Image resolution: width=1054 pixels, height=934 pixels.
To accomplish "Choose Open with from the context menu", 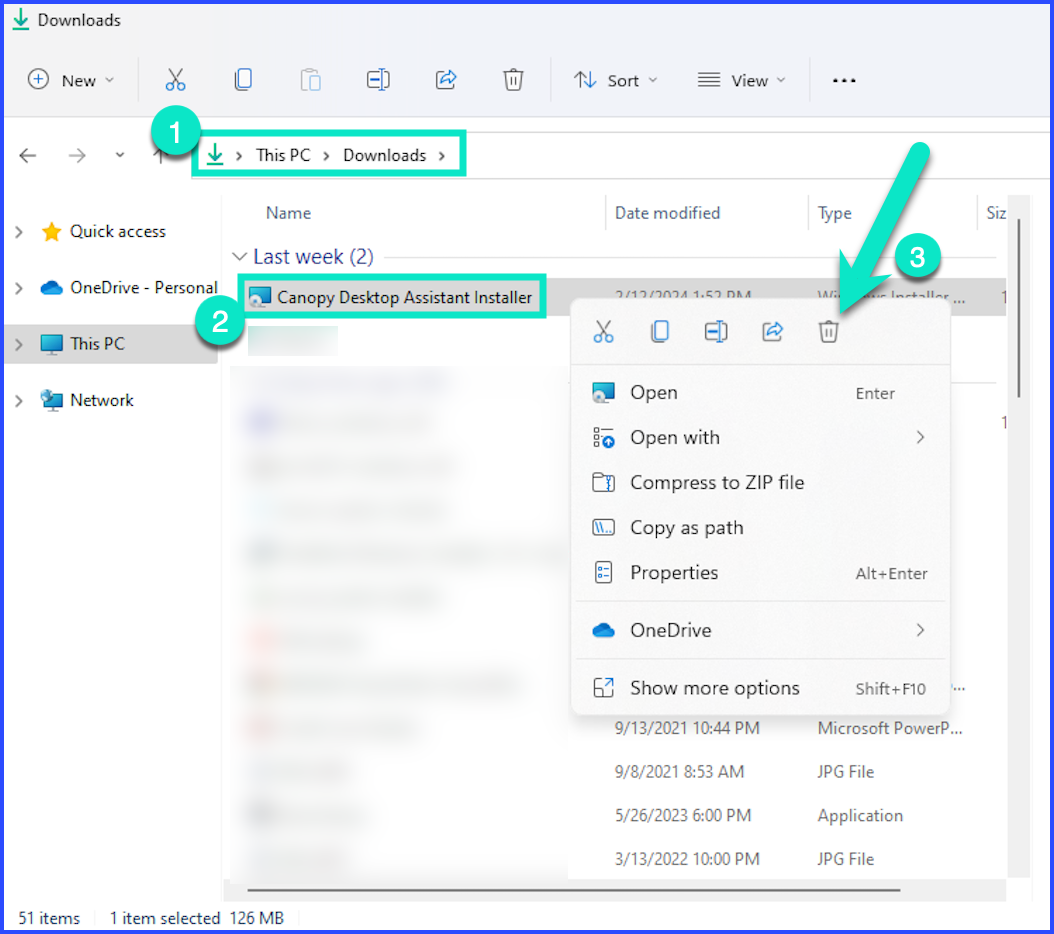I will coord(760,438).
